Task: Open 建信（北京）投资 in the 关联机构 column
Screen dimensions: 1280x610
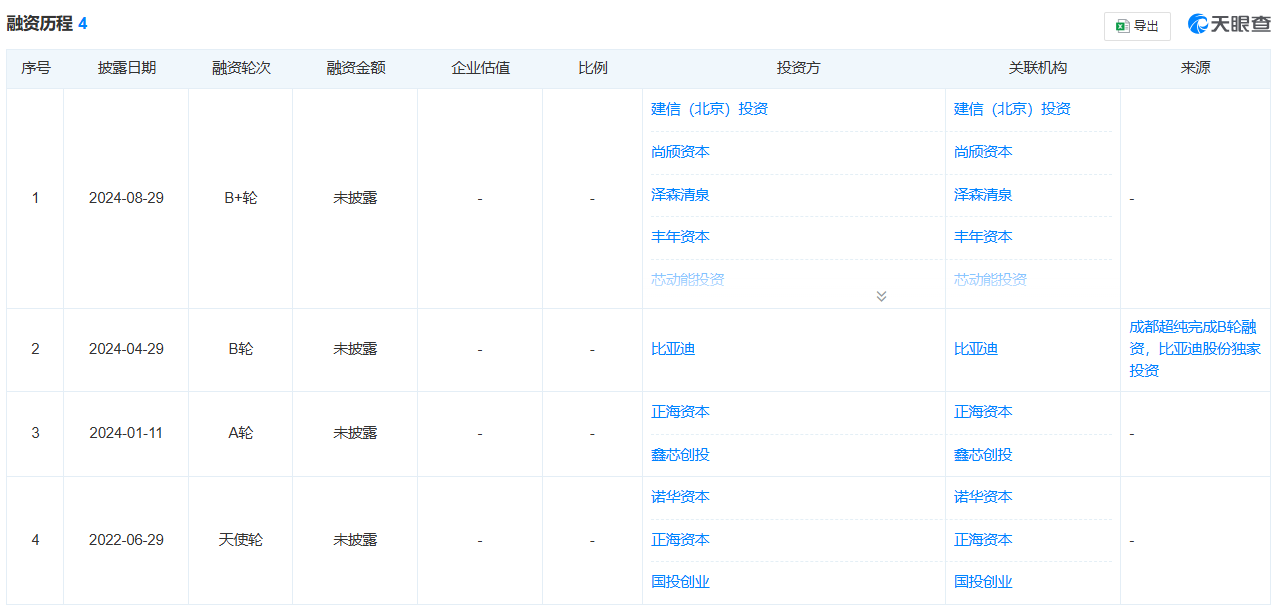Action: click(1012, 109)
